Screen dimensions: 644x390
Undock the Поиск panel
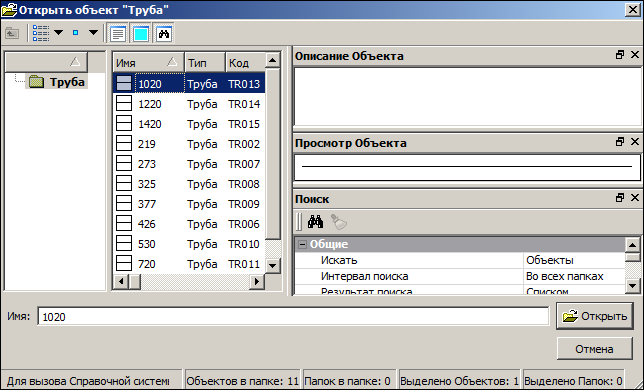pos(620,197)
